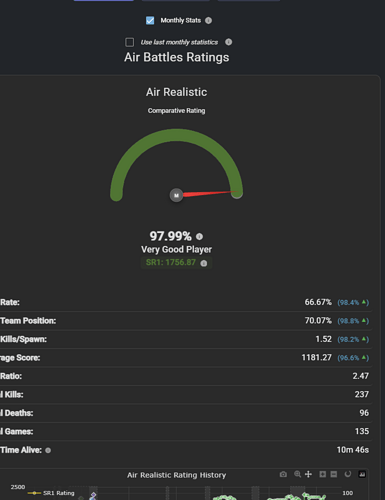Click Comparative Rating subtitle

(176, 110)
